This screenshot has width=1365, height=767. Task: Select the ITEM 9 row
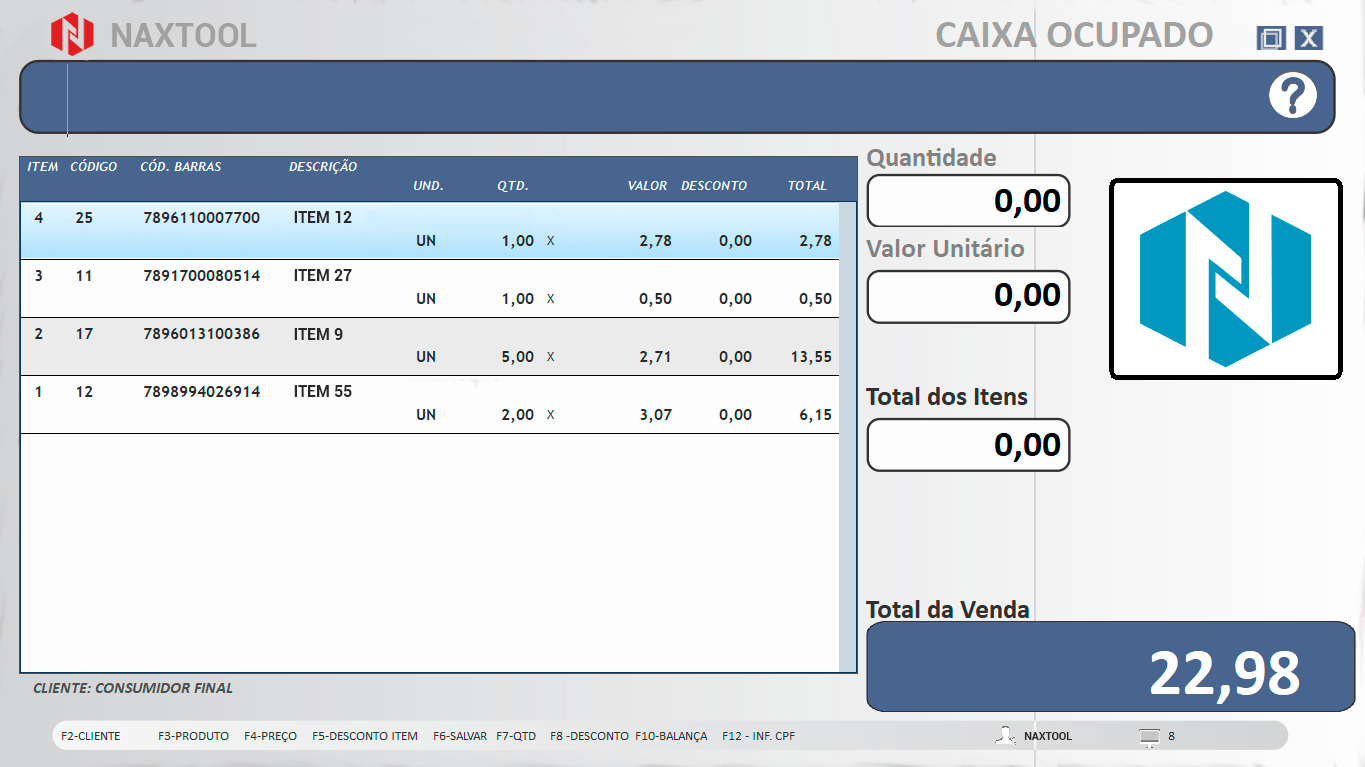pyautogui.click(x=430, y=346)
